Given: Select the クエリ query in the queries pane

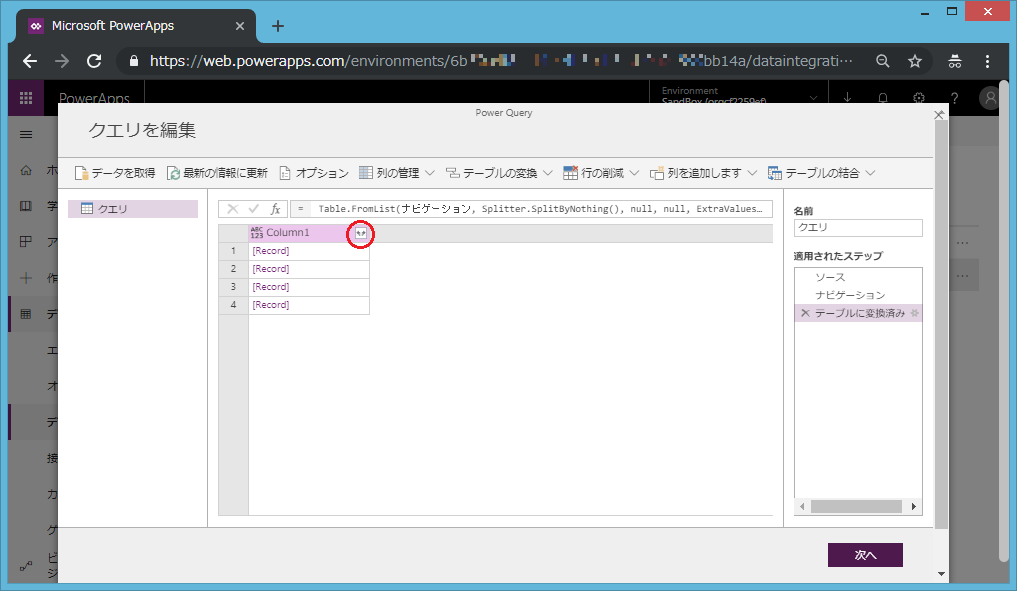Looking at the screenshot, I should 133,209.
